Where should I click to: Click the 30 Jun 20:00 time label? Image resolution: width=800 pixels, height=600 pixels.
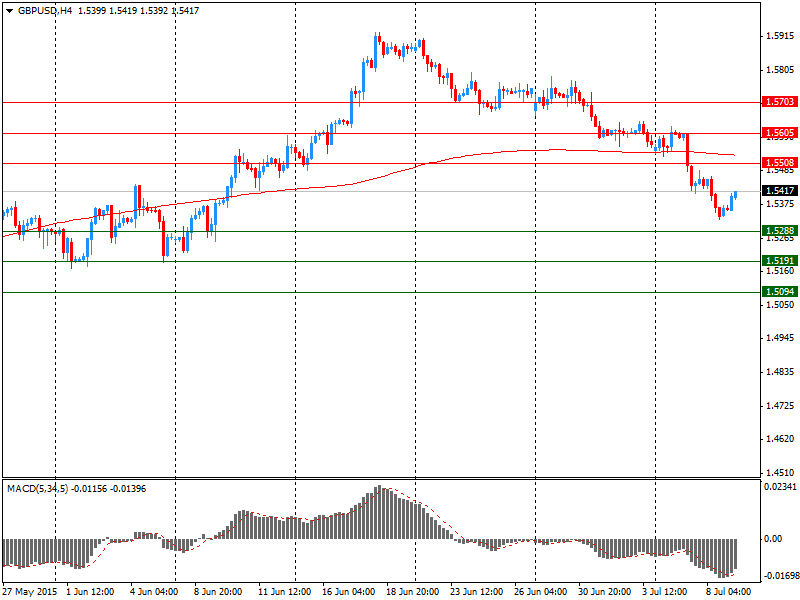point(605,592)
